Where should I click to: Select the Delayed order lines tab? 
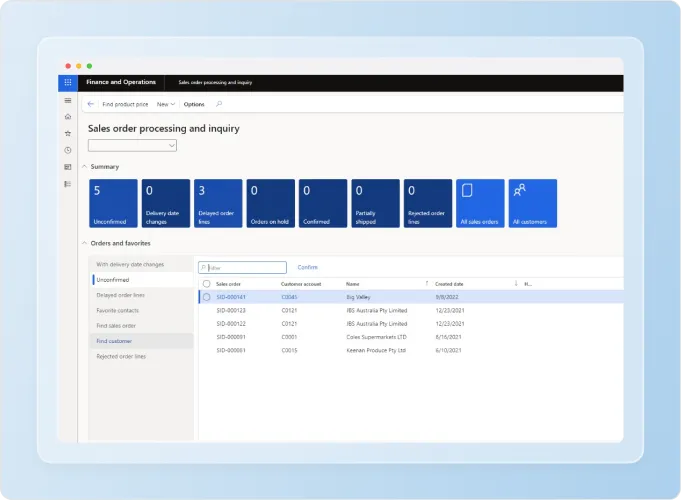pos(142,295)
